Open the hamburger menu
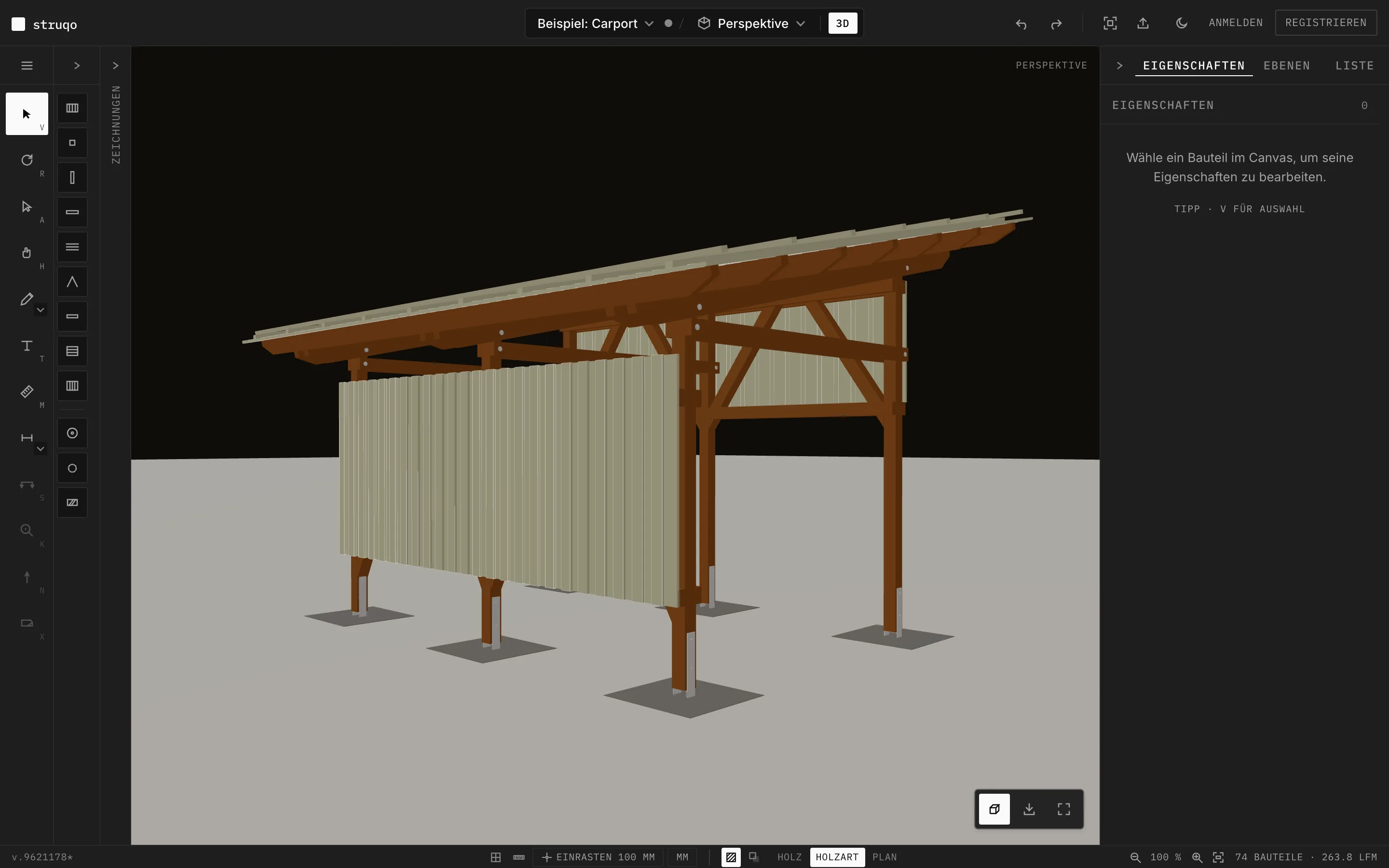The width and height of the screenshot is (1389, 868). tap(27, 66)
